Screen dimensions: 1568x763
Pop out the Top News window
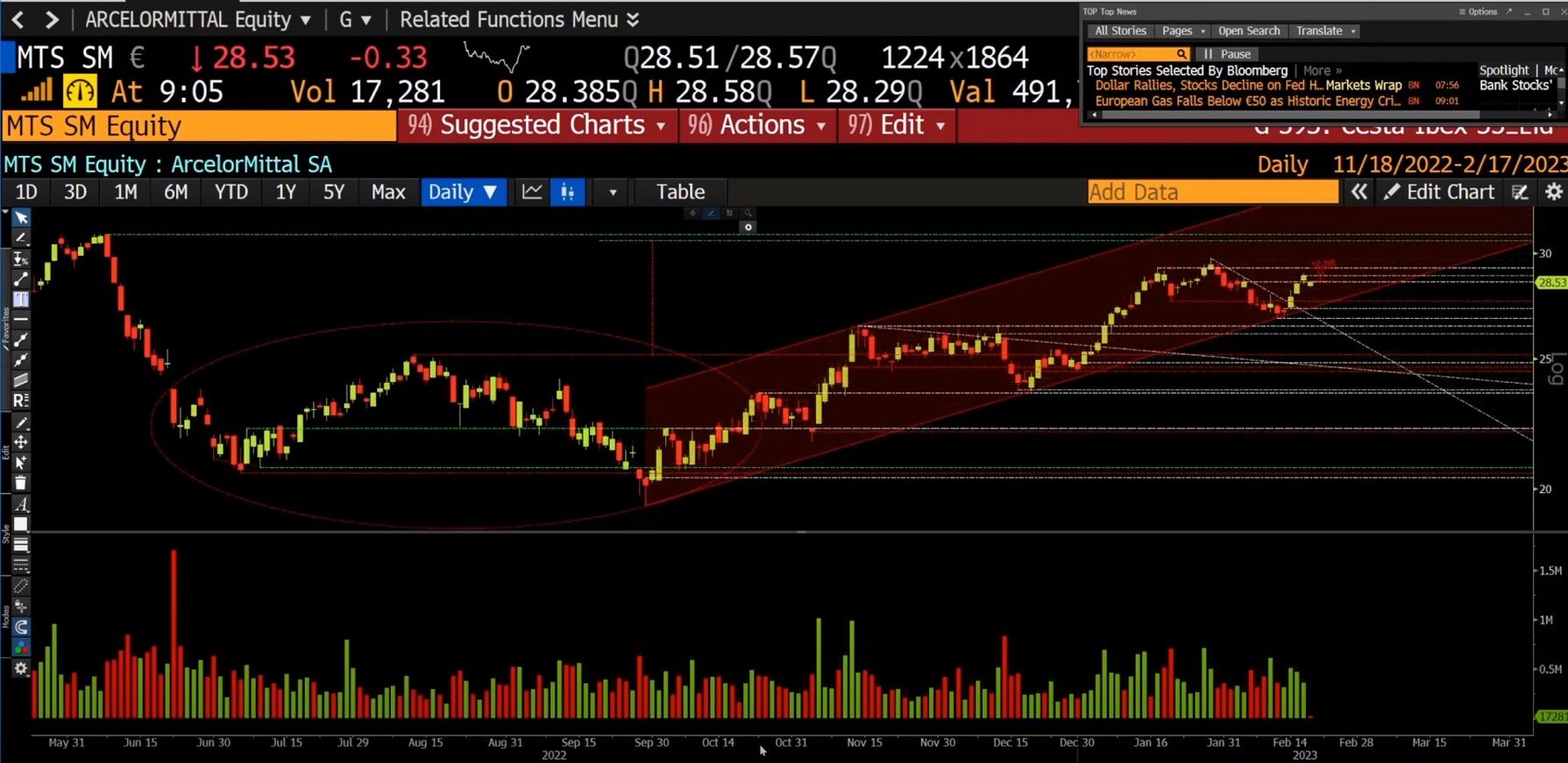pyautogui.click(x=1509, y=11)
